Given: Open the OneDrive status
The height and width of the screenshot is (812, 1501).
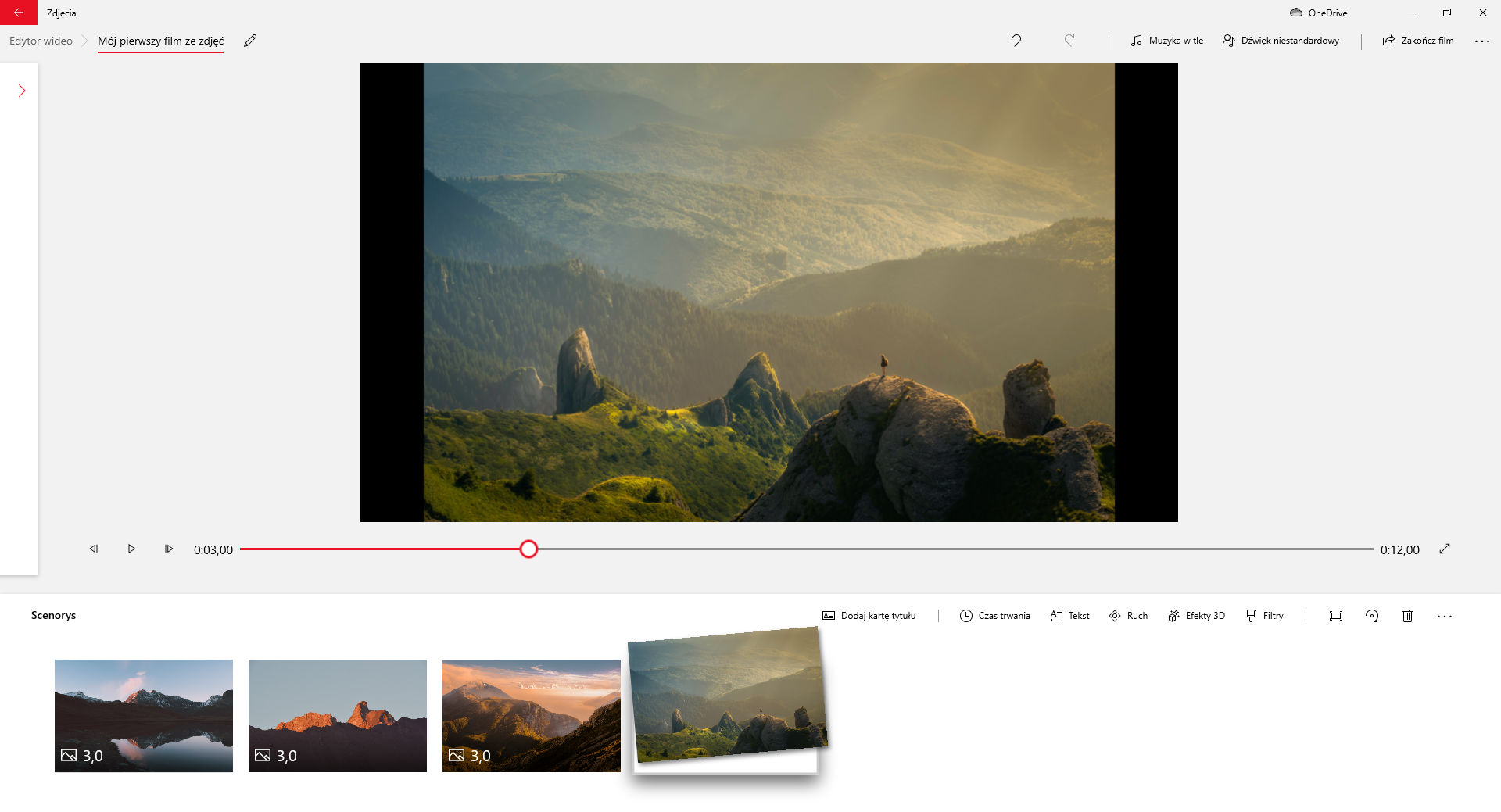Looking at the screenshot, I should pyautogui.click(x=1319, y=13).
